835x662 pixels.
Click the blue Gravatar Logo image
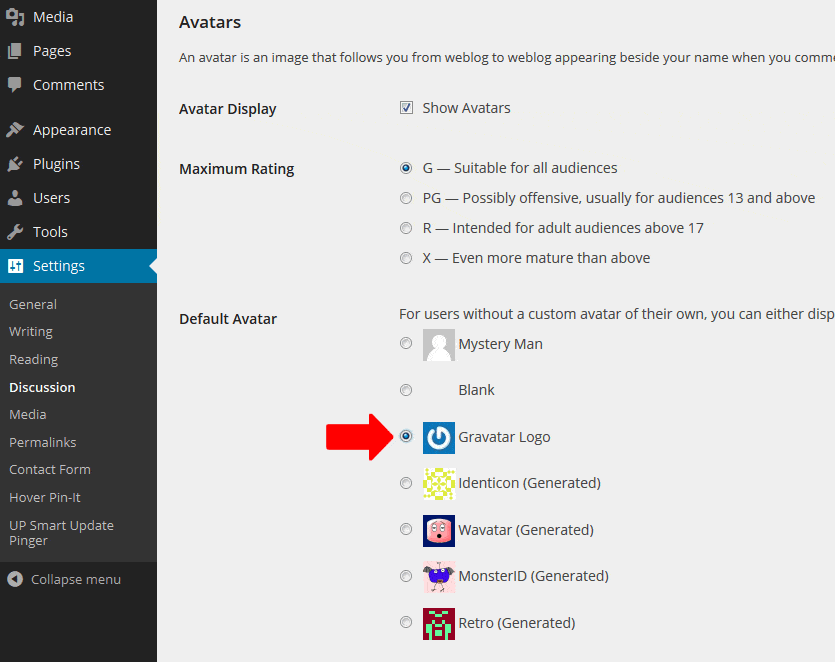click(x=438, y=437)
